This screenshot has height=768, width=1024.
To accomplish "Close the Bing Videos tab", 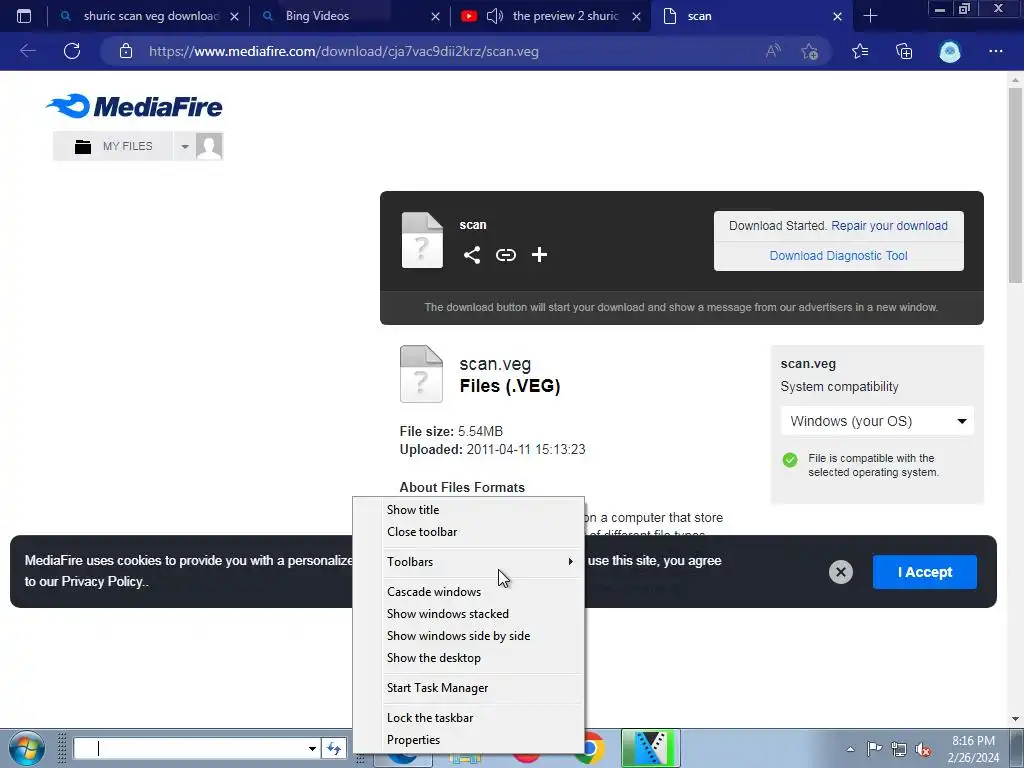I will point(436,17).
